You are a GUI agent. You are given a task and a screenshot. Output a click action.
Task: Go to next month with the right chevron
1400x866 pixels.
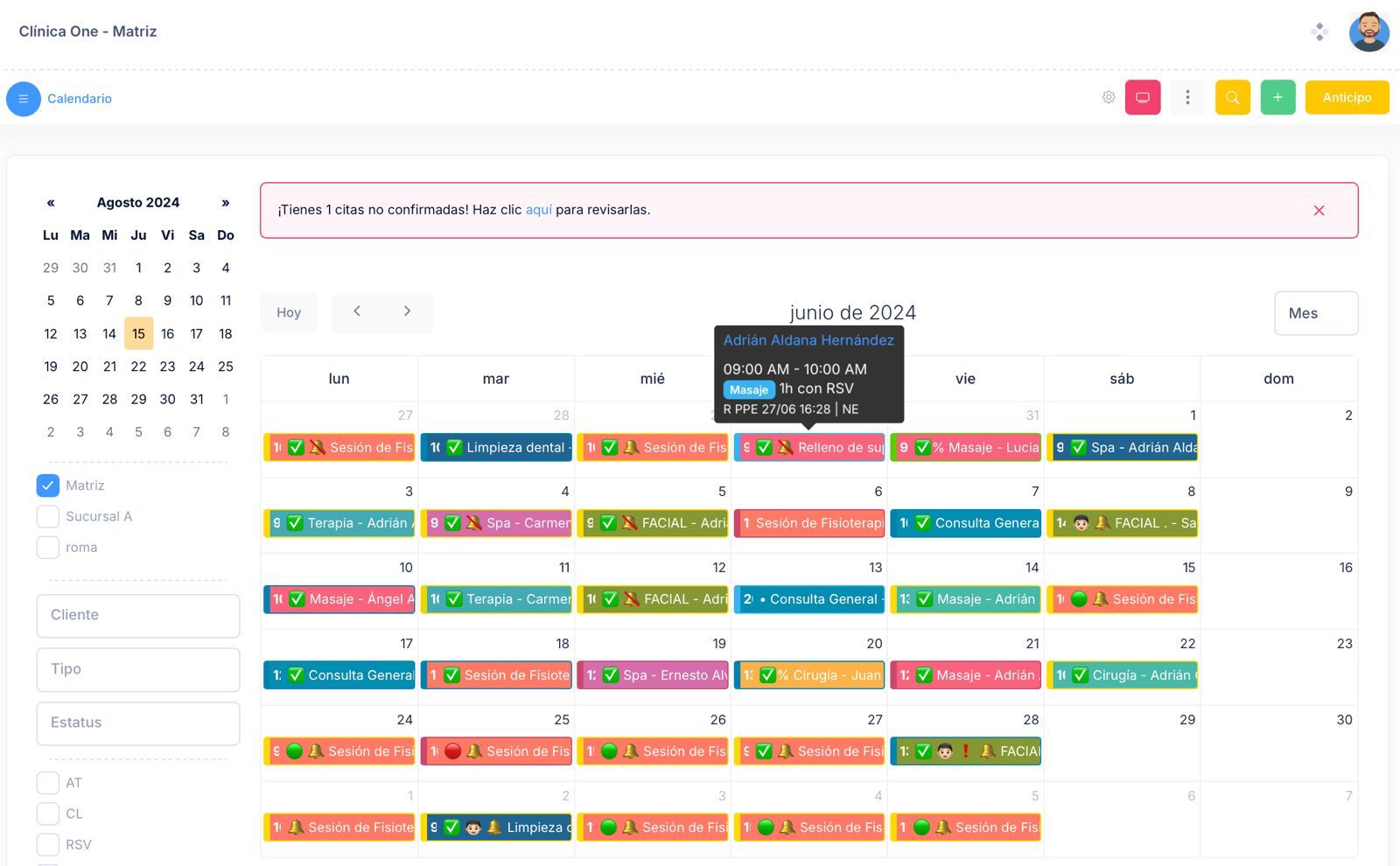[x=406, y=311]
